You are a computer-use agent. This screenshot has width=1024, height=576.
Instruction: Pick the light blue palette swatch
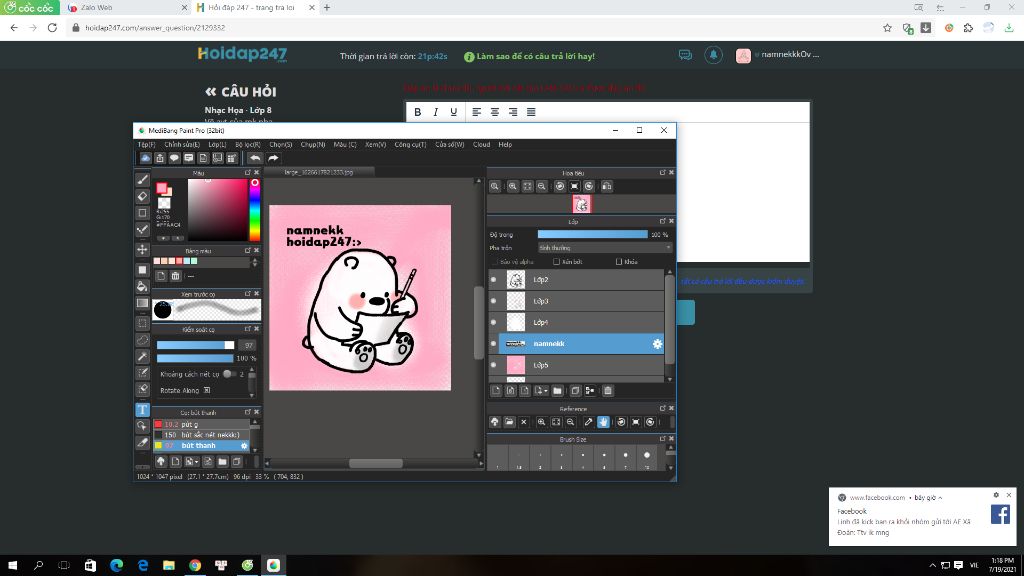tap(186, 261)
